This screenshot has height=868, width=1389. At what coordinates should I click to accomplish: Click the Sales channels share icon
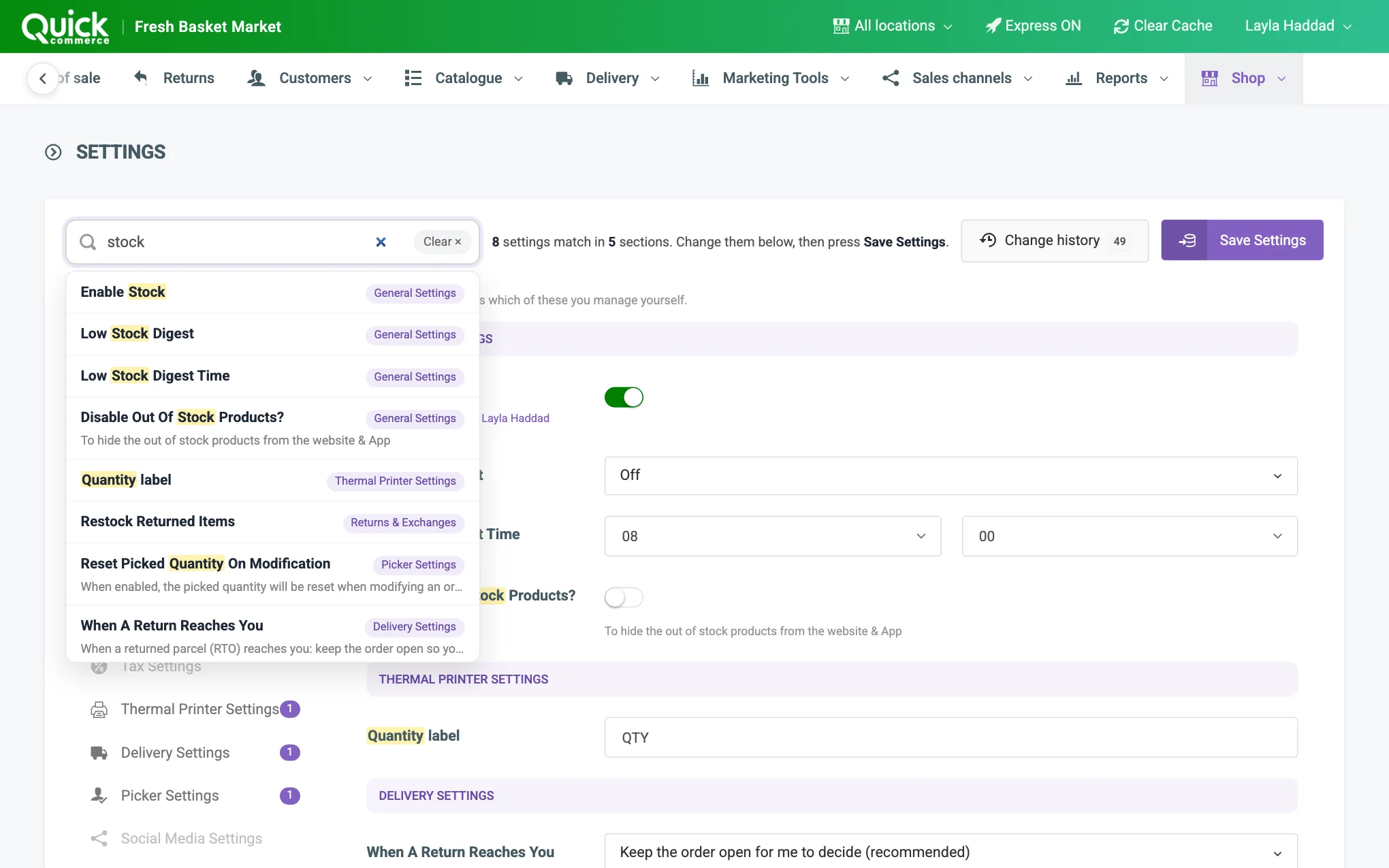click(891, 78)
